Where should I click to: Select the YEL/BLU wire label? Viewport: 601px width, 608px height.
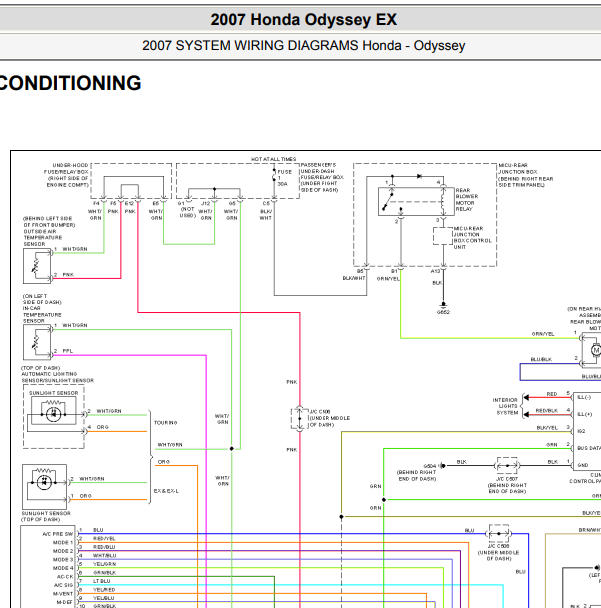pos(104,598)
